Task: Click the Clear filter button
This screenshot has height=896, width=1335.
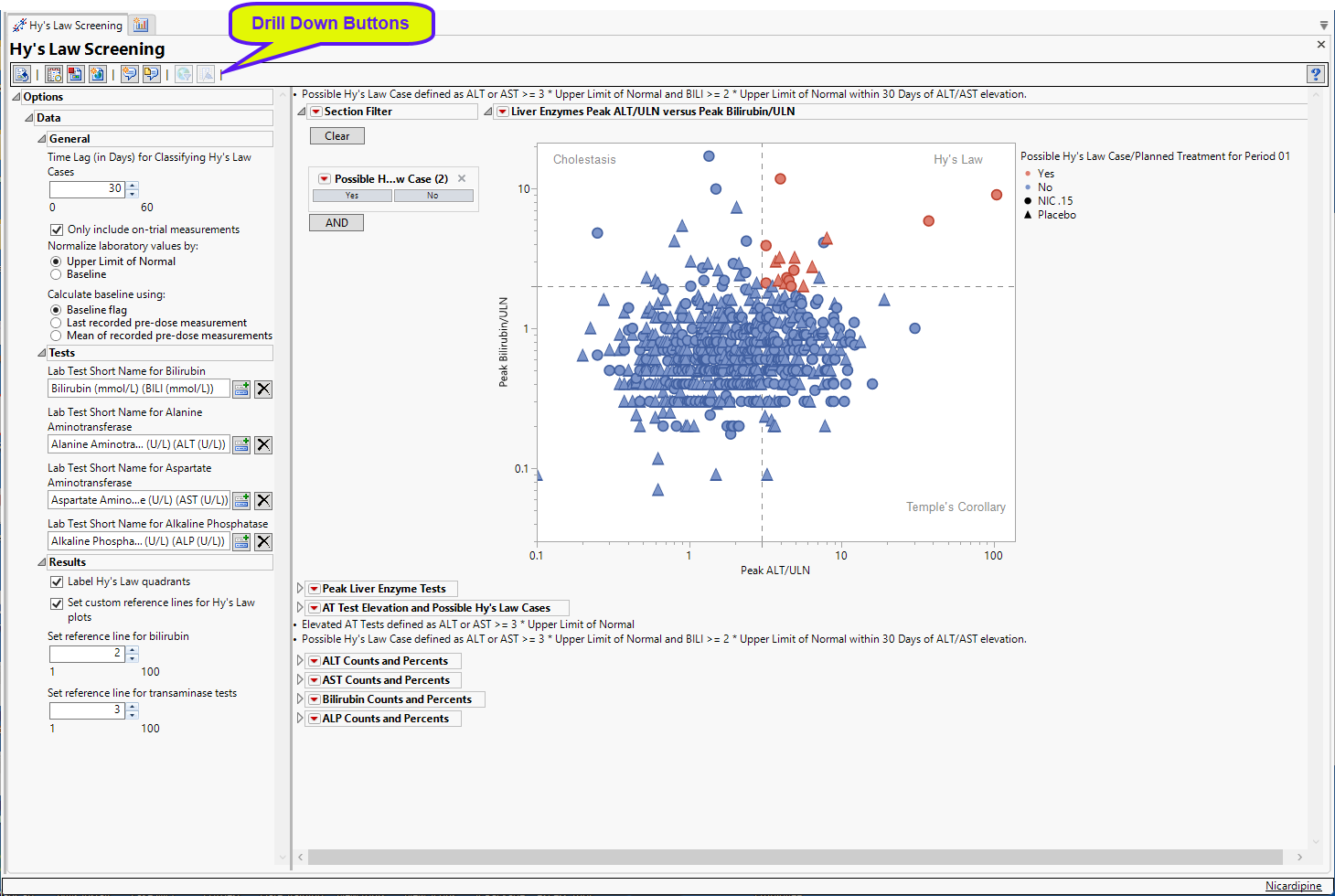Action: click(x=336, y=136)
